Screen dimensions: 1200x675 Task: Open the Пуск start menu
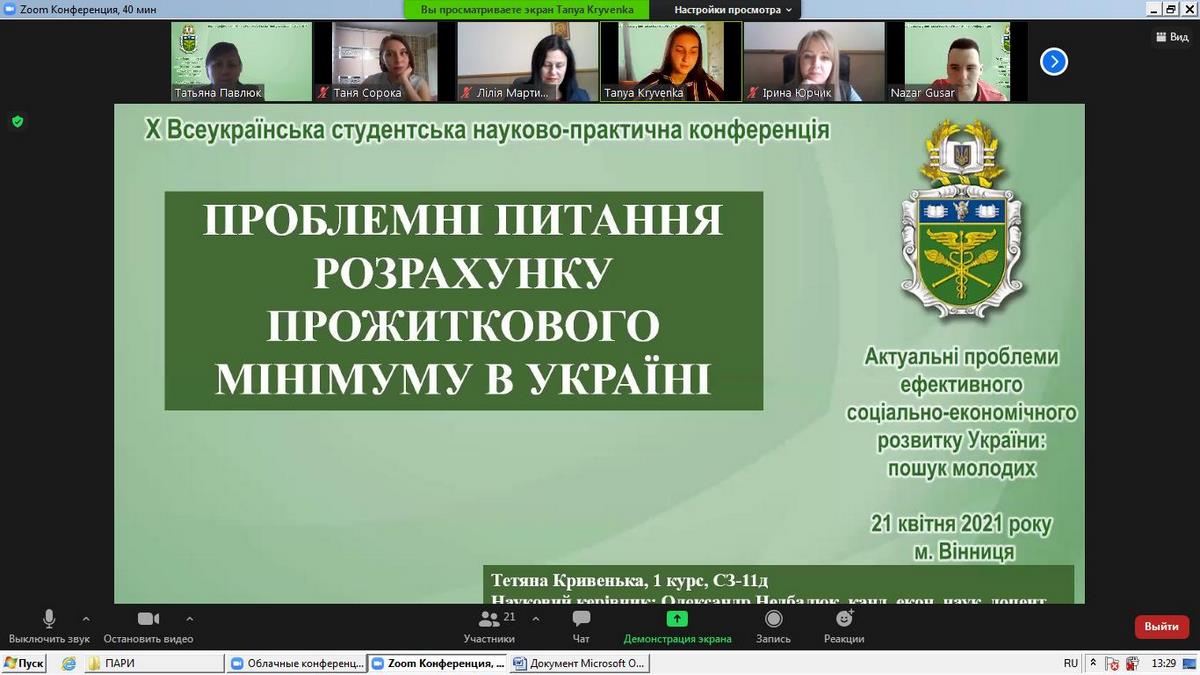(24, 663)
